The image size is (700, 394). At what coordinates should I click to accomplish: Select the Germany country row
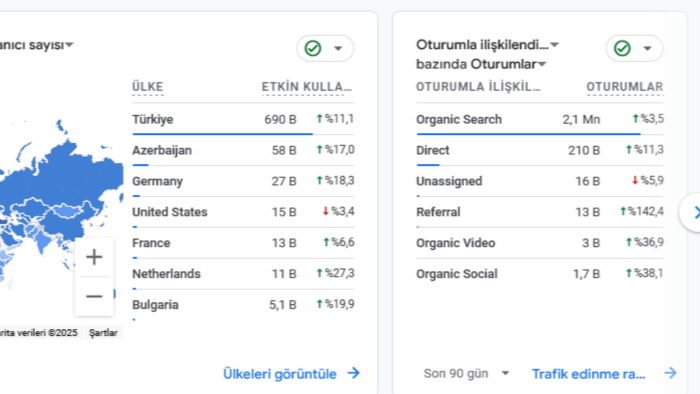point(243,181)
